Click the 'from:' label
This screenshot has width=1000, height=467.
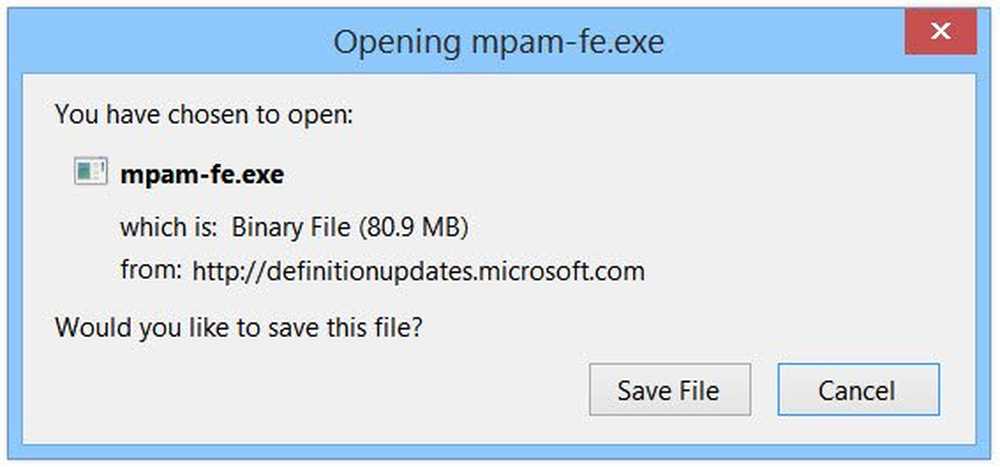151,269
